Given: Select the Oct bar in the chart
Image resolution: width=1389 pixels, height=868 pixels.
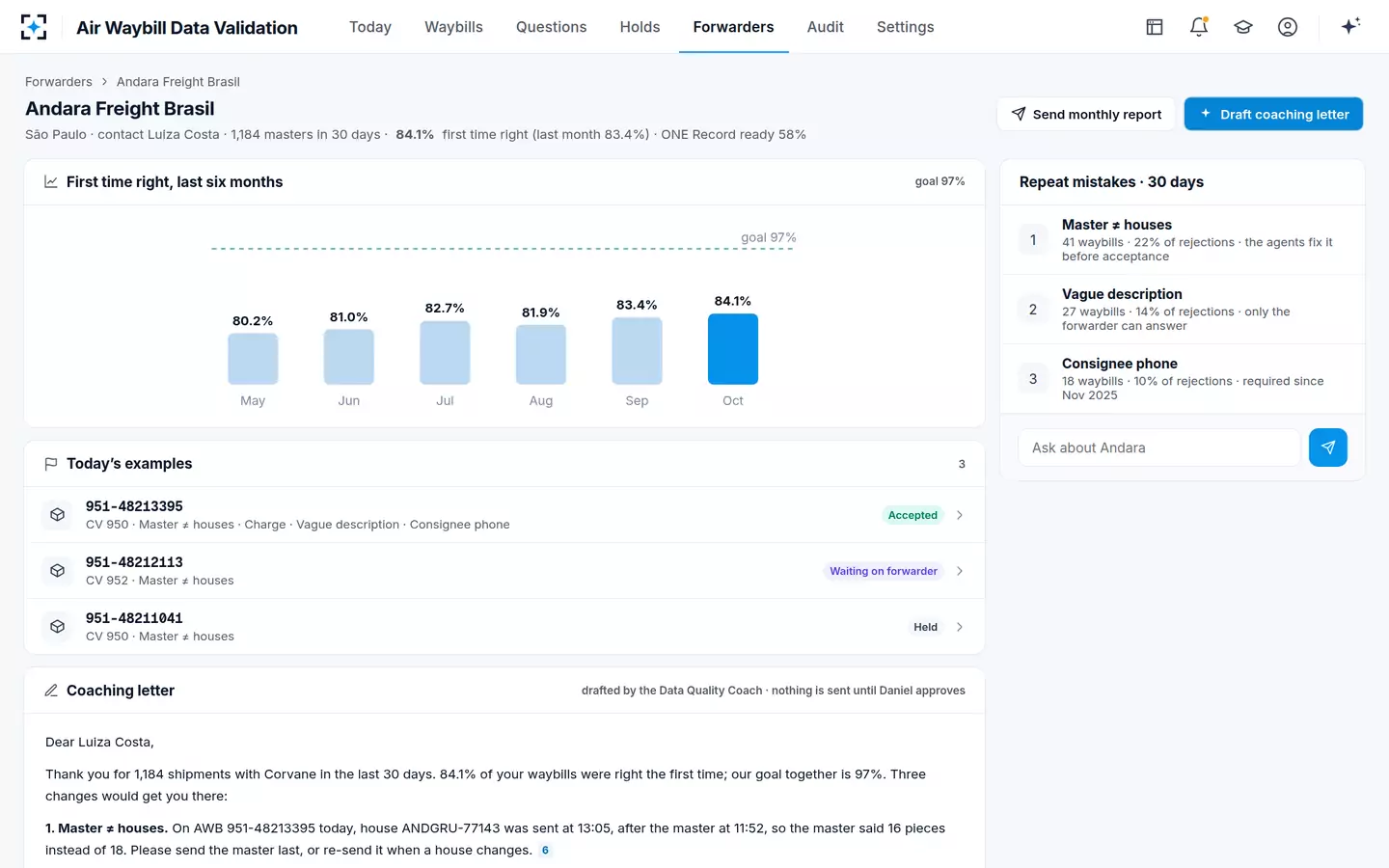Looking at the screenshot, I should coord(733,349).
